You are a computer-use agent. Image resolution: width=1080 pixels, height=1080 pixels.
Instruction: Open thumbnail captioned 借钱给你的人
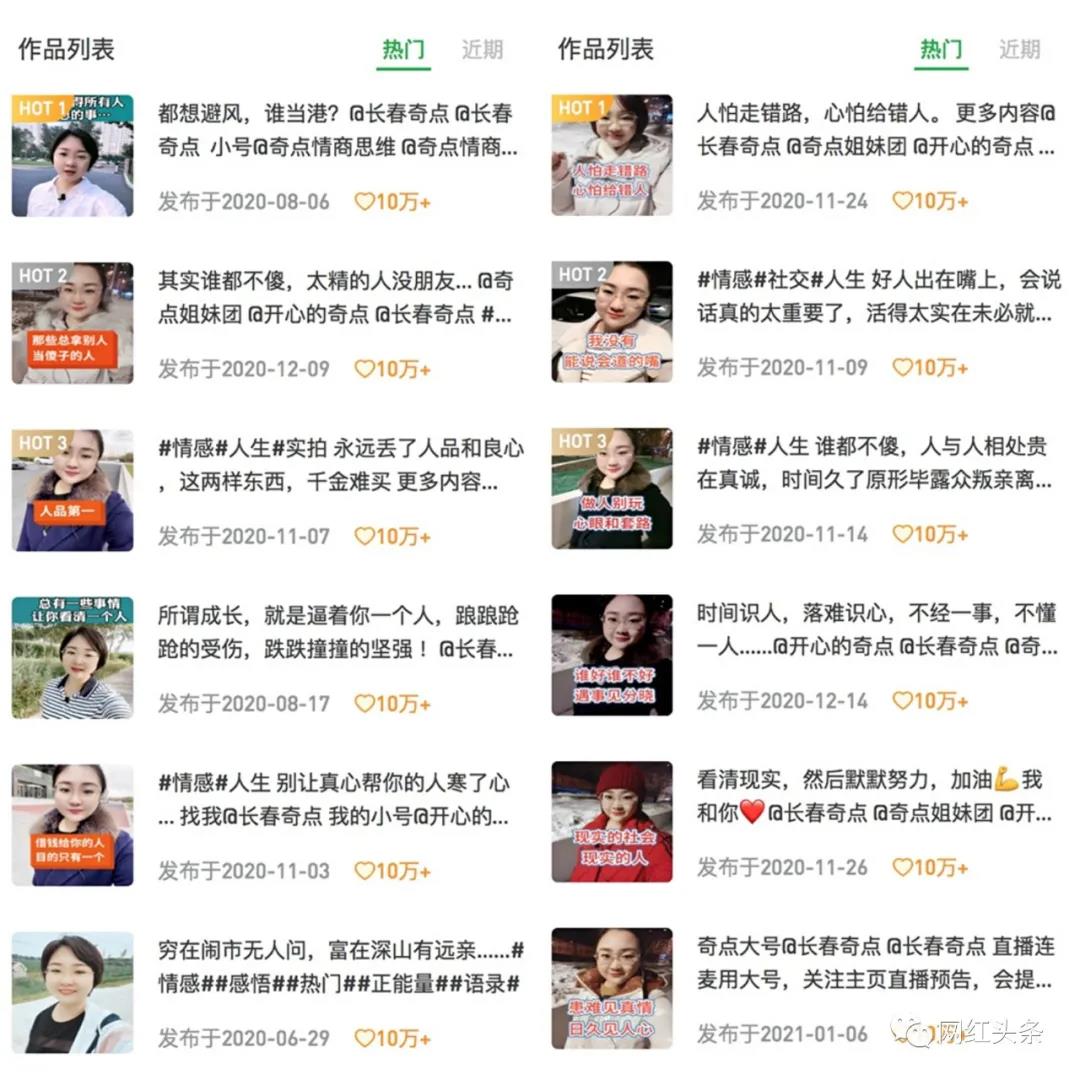[x=72, y=824]
